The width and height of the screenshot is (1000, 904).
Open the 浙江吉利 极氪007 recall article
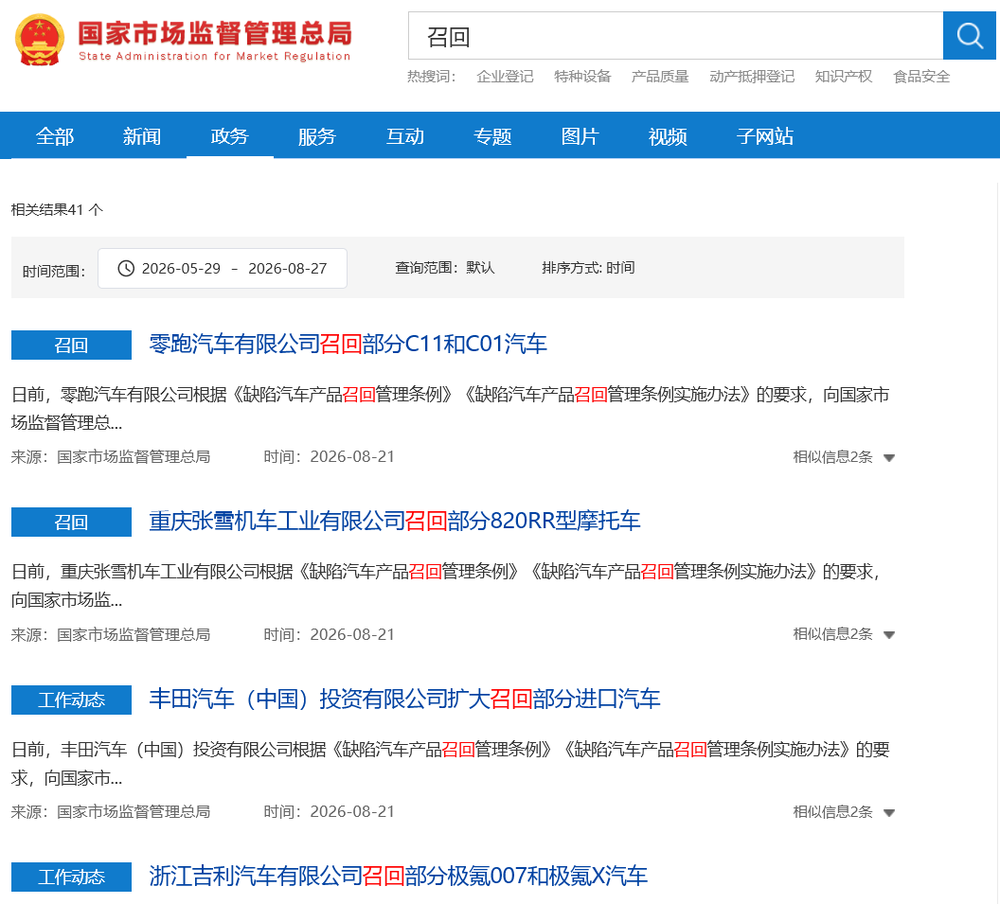tap(399, 876)
